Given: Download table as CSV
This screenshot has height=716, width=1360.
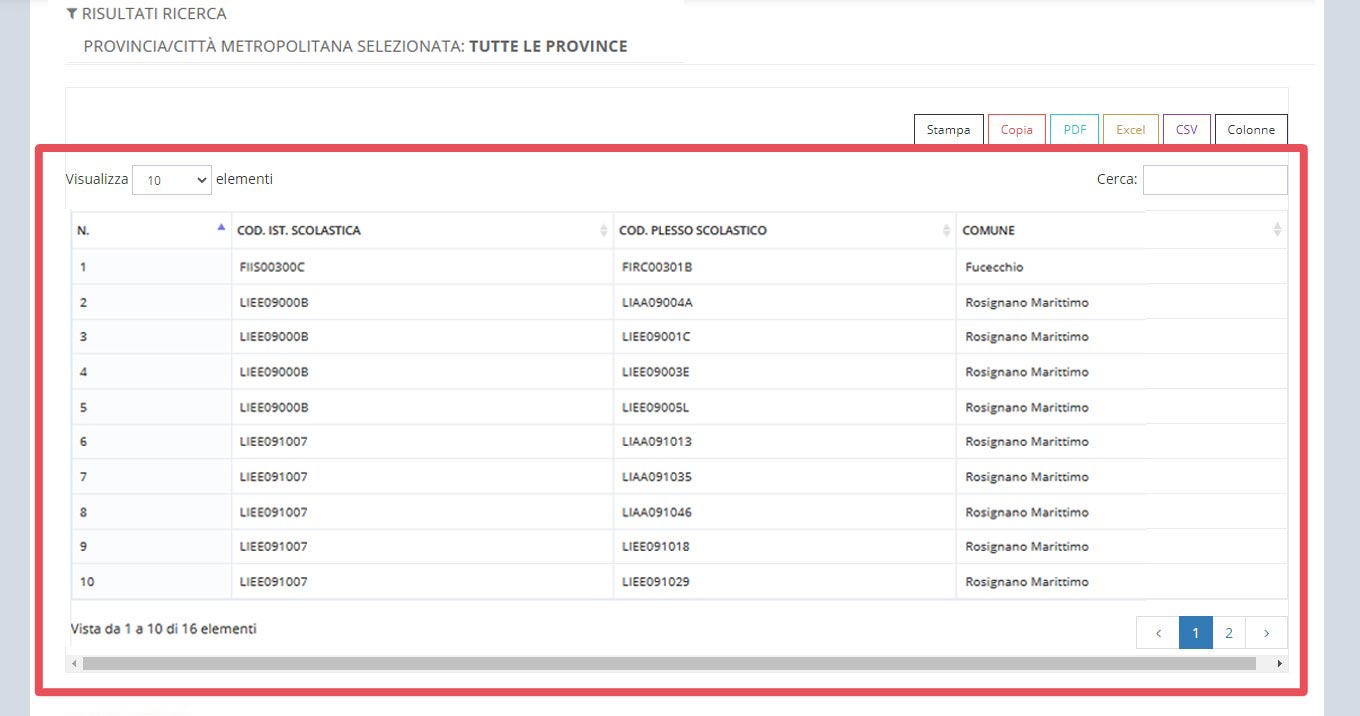Looking at the screenshot, I should 1187,129.
